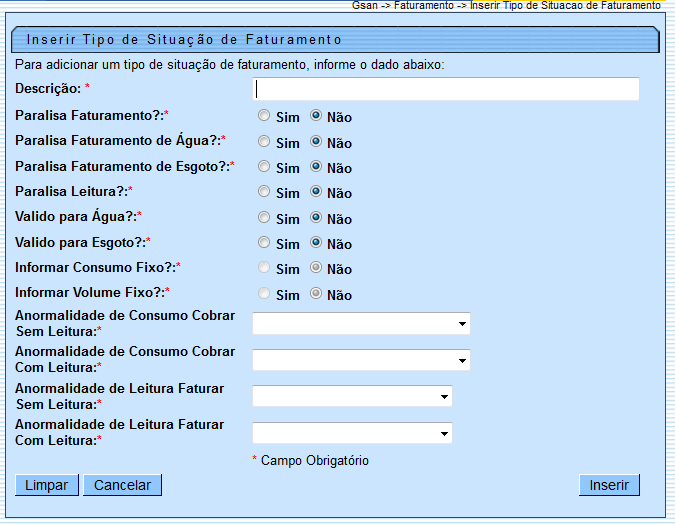Expand Anormalidade de Leitura Faturar Com Leitura dropdown
The height and width of the screenshot is (525, 675).
[352, 433]
